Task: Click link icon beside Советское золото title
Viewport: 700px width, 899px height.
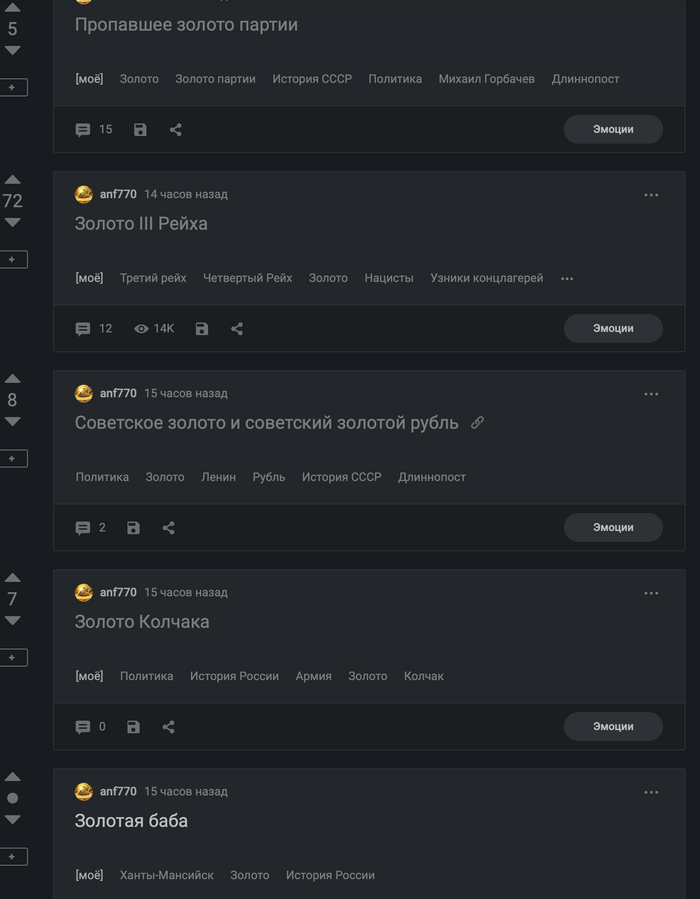Action: coord(477,423)
